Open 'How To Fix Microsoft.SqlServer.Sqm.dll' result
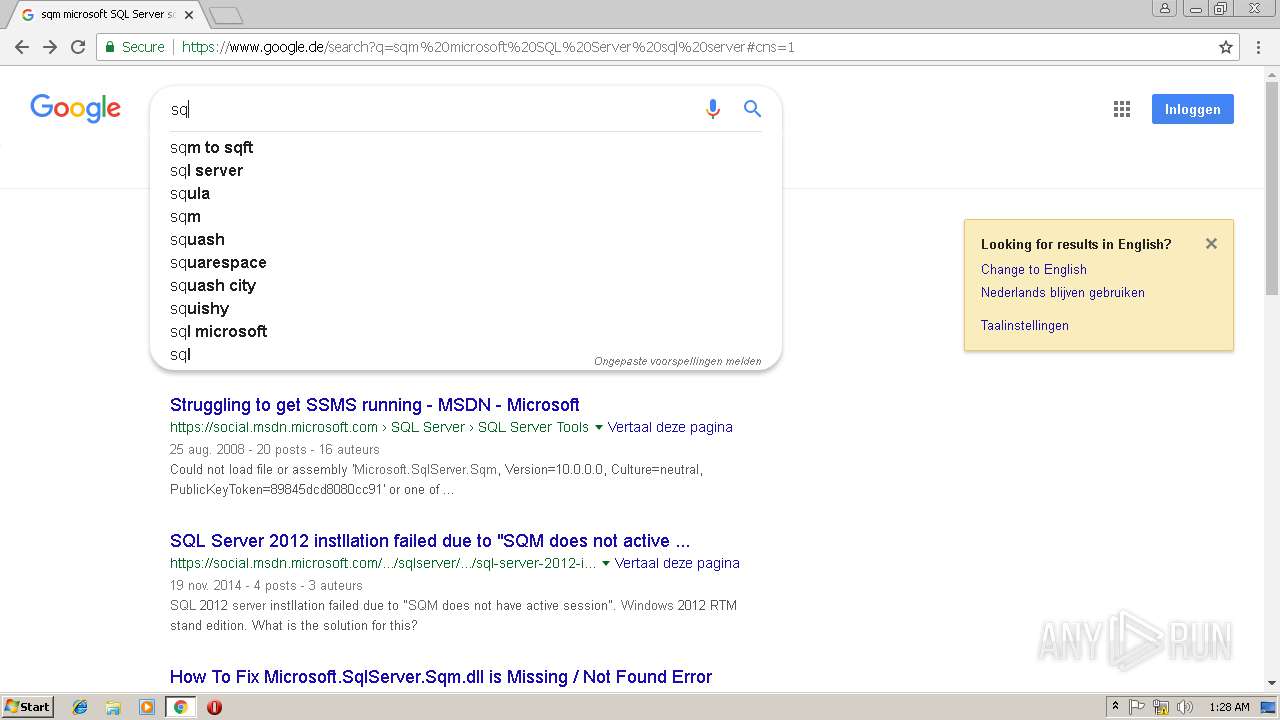The height and width of the screenshot is (720, 1280). (441, 677)
